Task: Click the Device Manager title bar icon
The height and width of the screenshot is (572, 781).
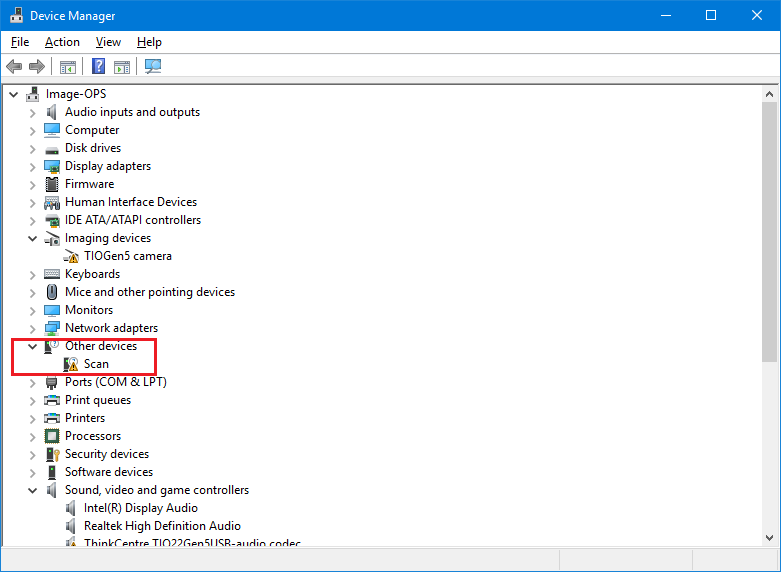Action: [x=16, y=15]
